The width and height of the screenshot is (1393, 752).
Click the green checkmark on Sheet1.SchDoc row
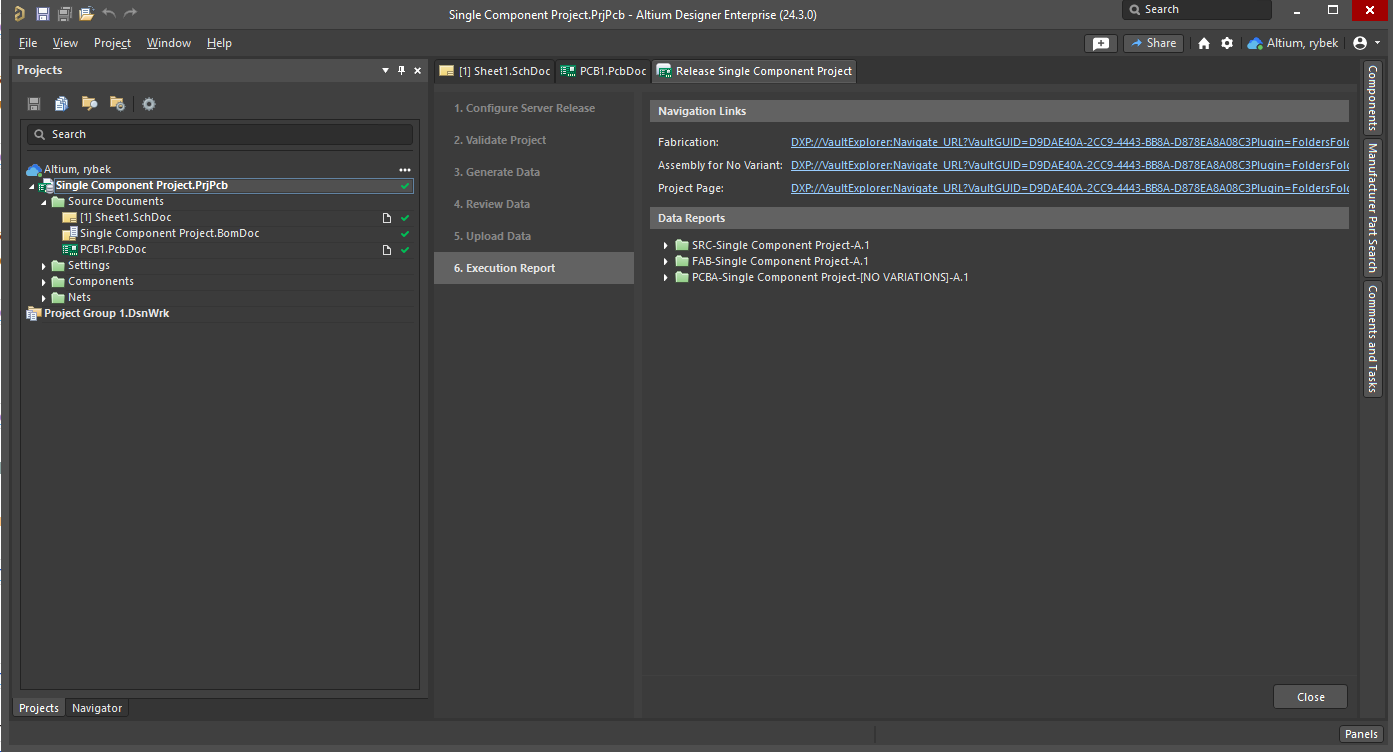coord(405,218)
